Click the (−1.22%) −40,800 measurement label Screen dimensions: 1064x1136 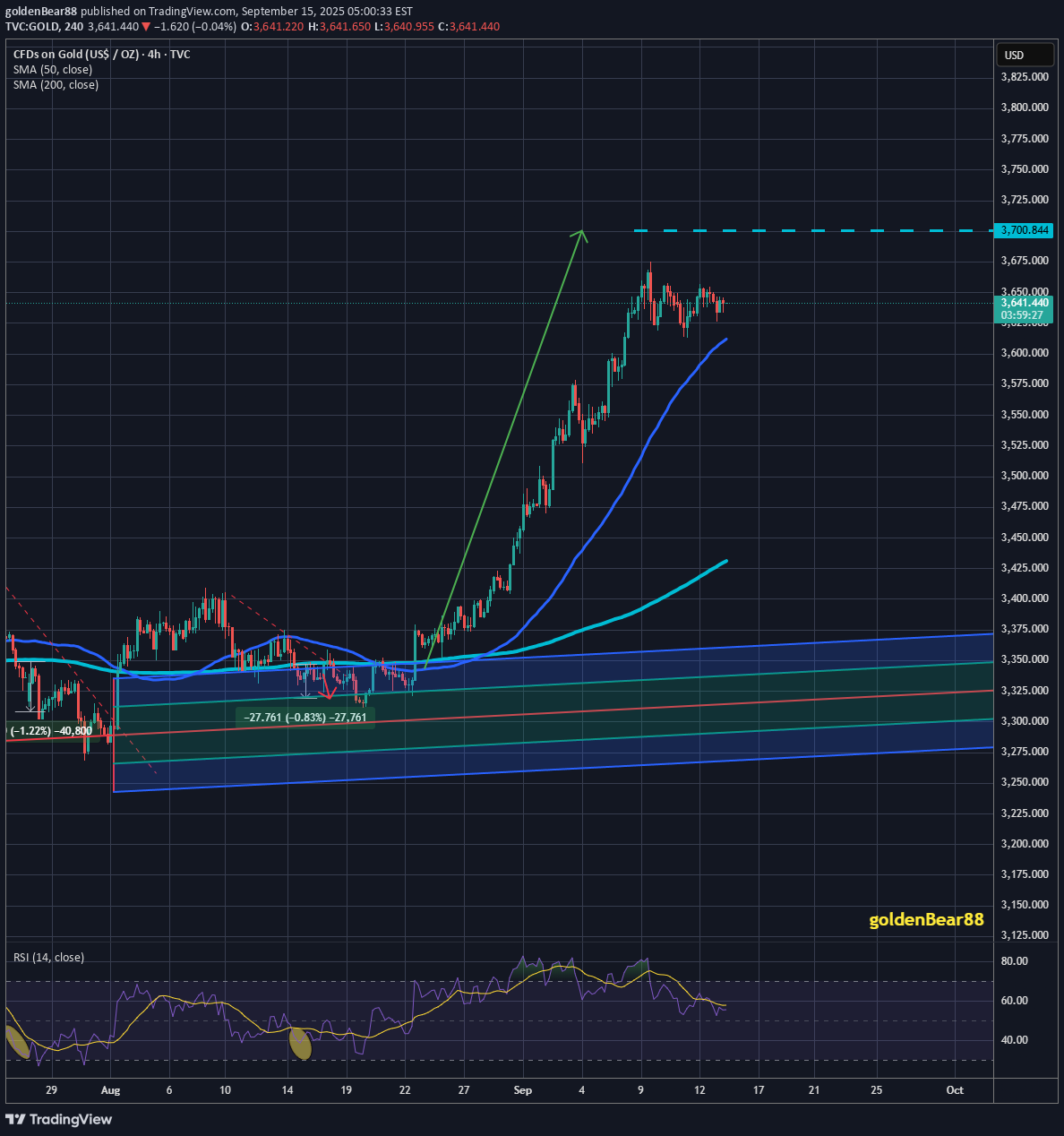pyautogui.click(x=50, y=731)
